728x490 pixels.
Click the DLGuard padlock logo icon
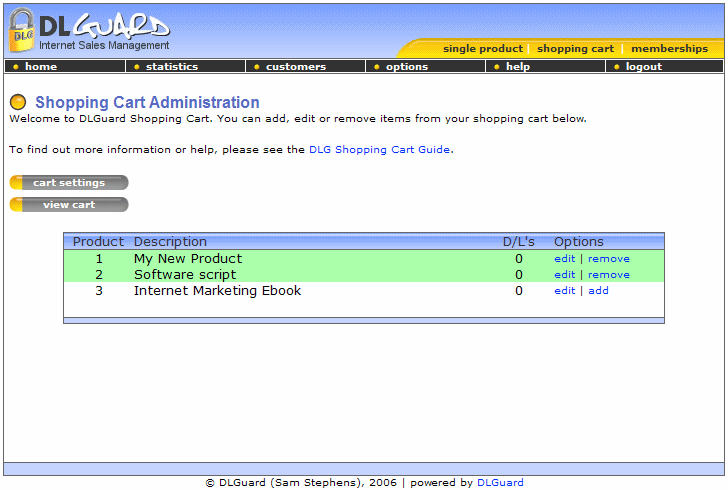coord(22,31)
